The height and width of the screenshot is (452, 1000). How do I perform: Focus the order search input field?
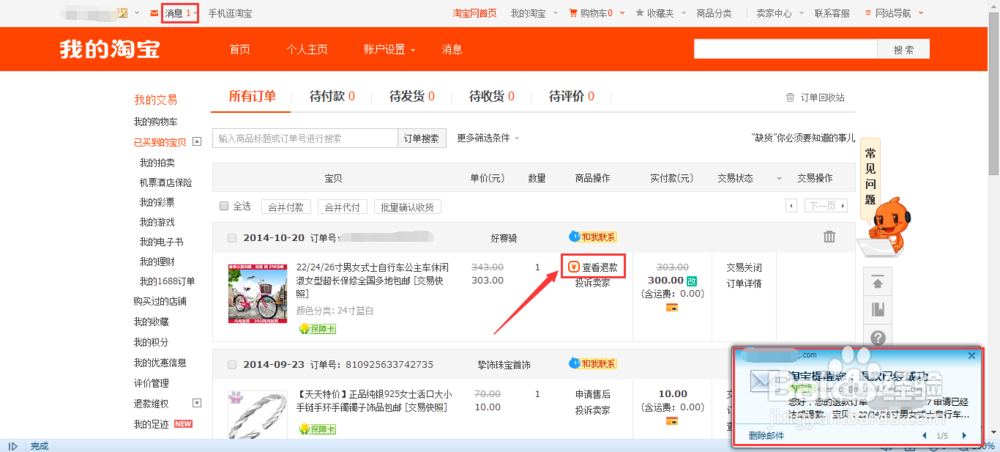(305, 138)
